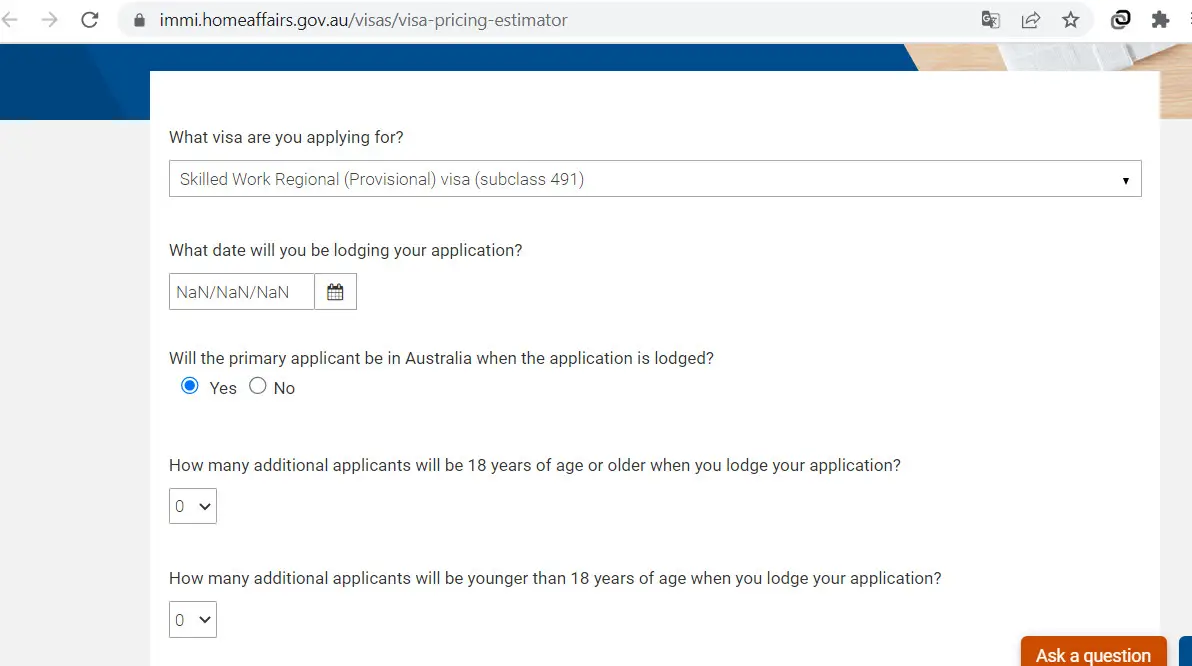Bookmark this page with the star icon
1192x666 pixels.
tap(1070, 20)
